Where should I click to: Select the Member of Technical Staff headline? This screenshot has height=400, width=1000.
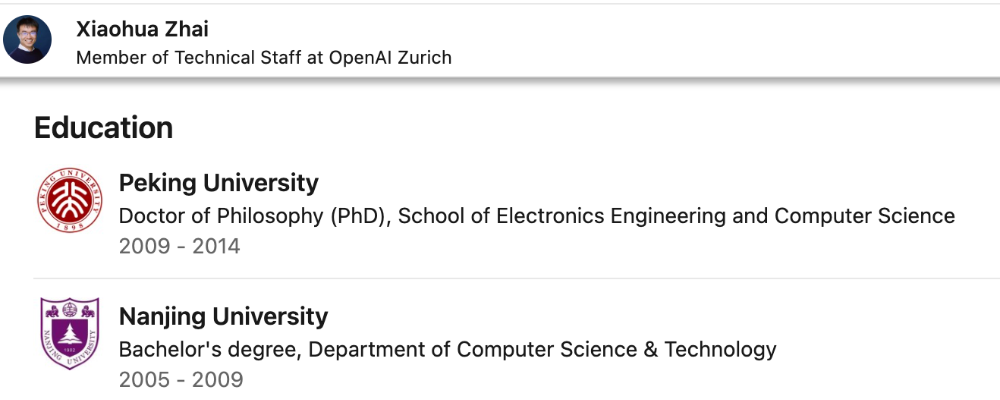[263, 57]
